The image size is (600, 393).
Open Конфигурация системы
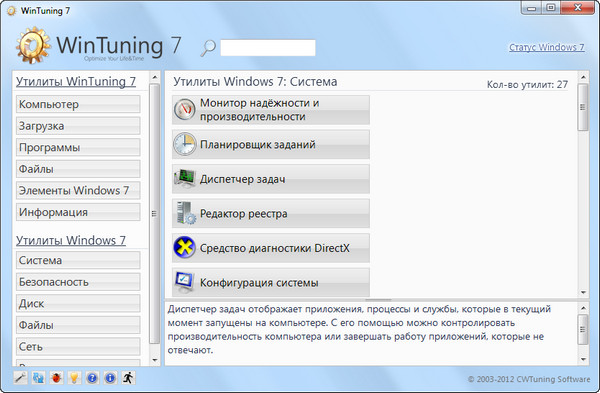click(x=271, y=282)
